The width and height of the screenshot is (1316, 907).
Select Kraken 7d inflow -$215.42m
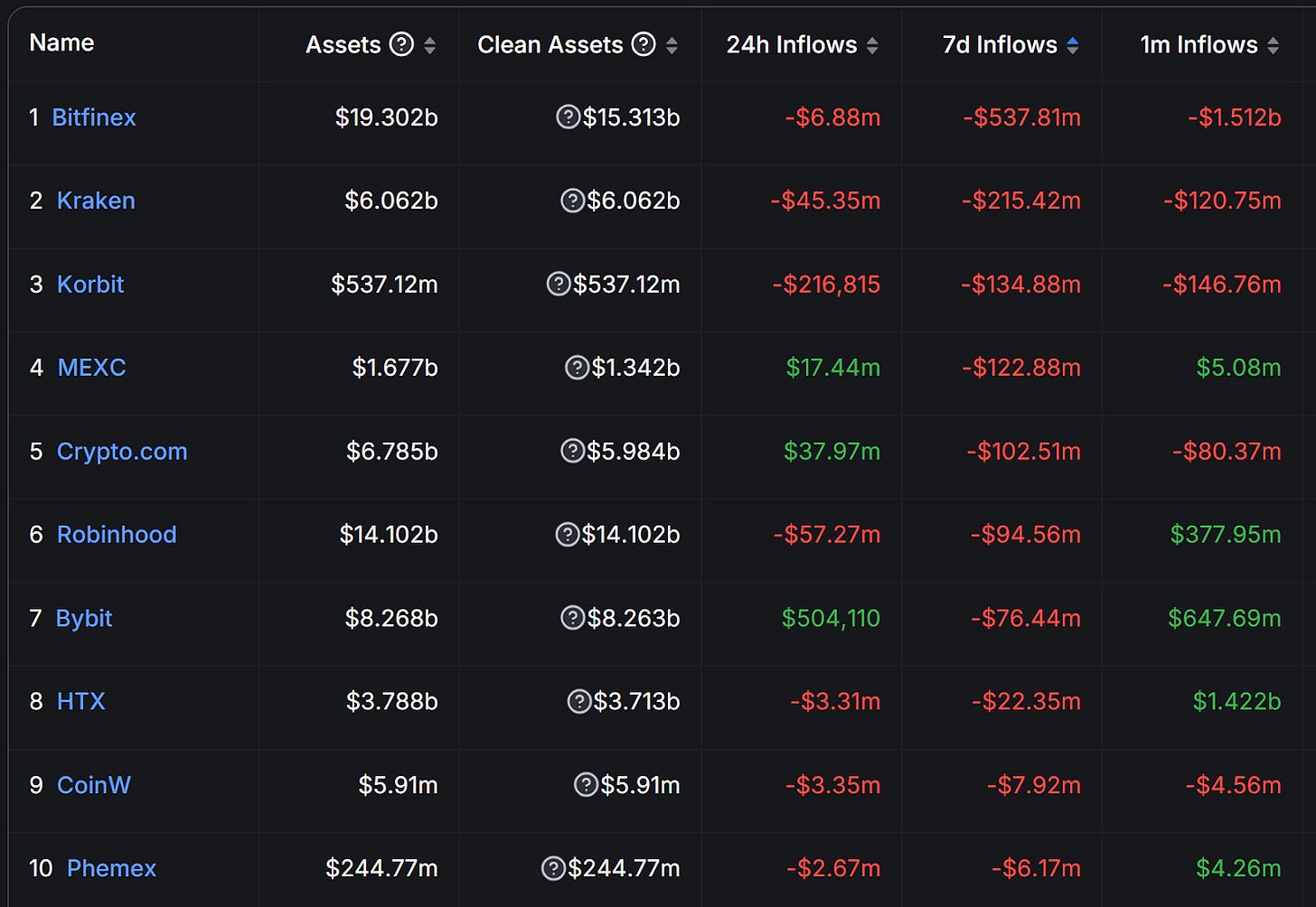[1020, 201]
